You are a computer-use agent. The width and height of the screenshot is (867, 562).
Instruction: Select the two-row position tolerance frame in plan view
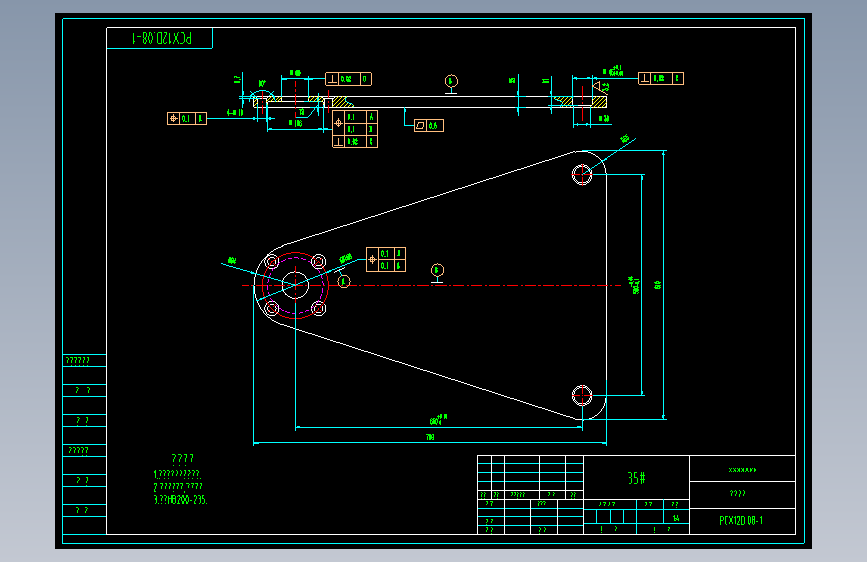click(x=386, y=259)
